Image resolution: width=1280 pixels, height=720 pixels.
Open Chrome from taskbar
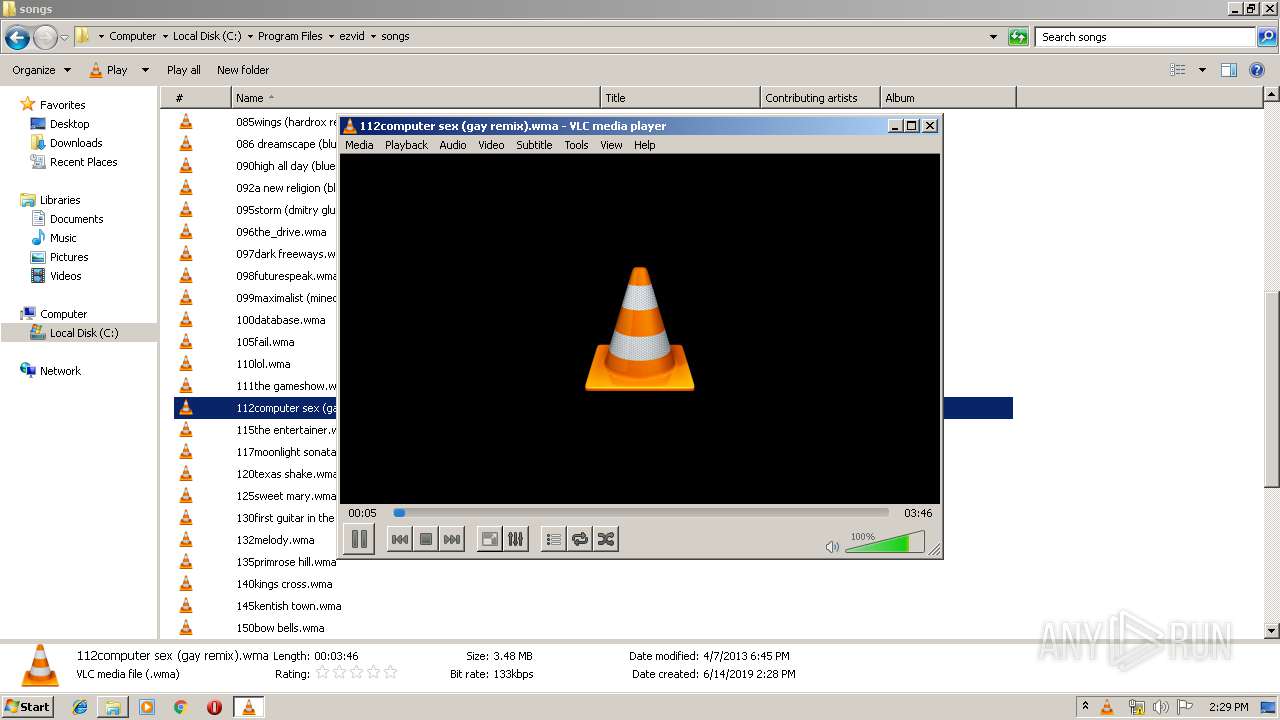click(180, 707)
